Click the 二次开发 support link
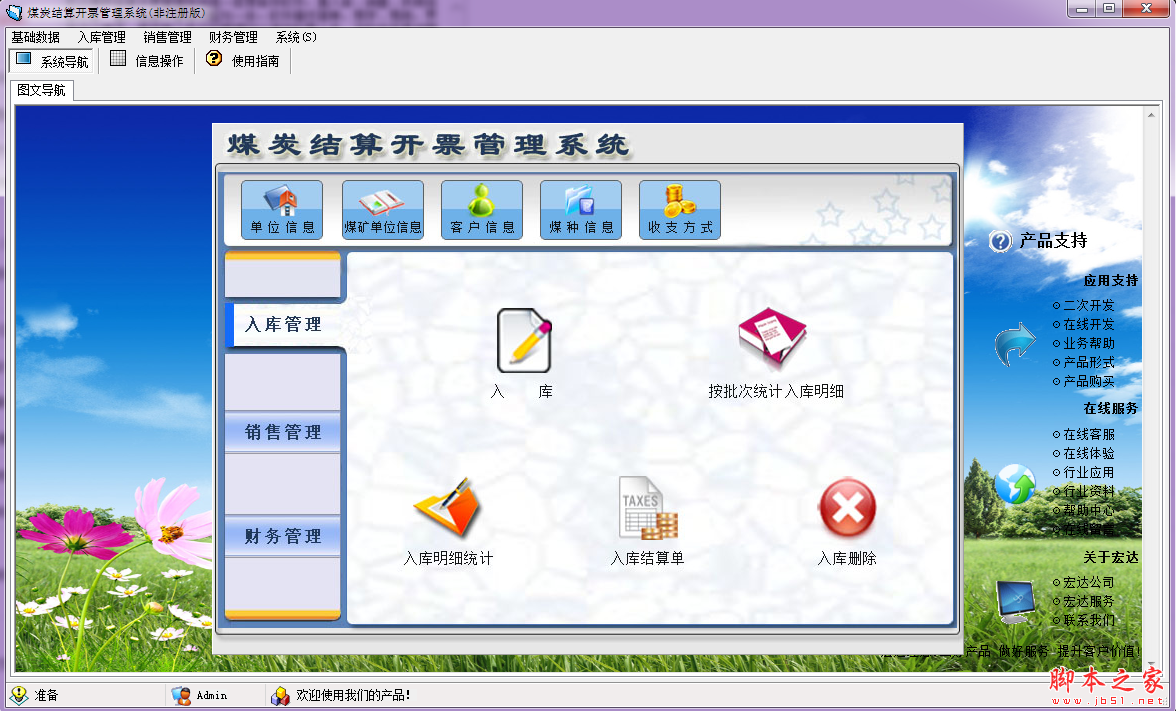1176x712 pixels. pos(1088,305)
